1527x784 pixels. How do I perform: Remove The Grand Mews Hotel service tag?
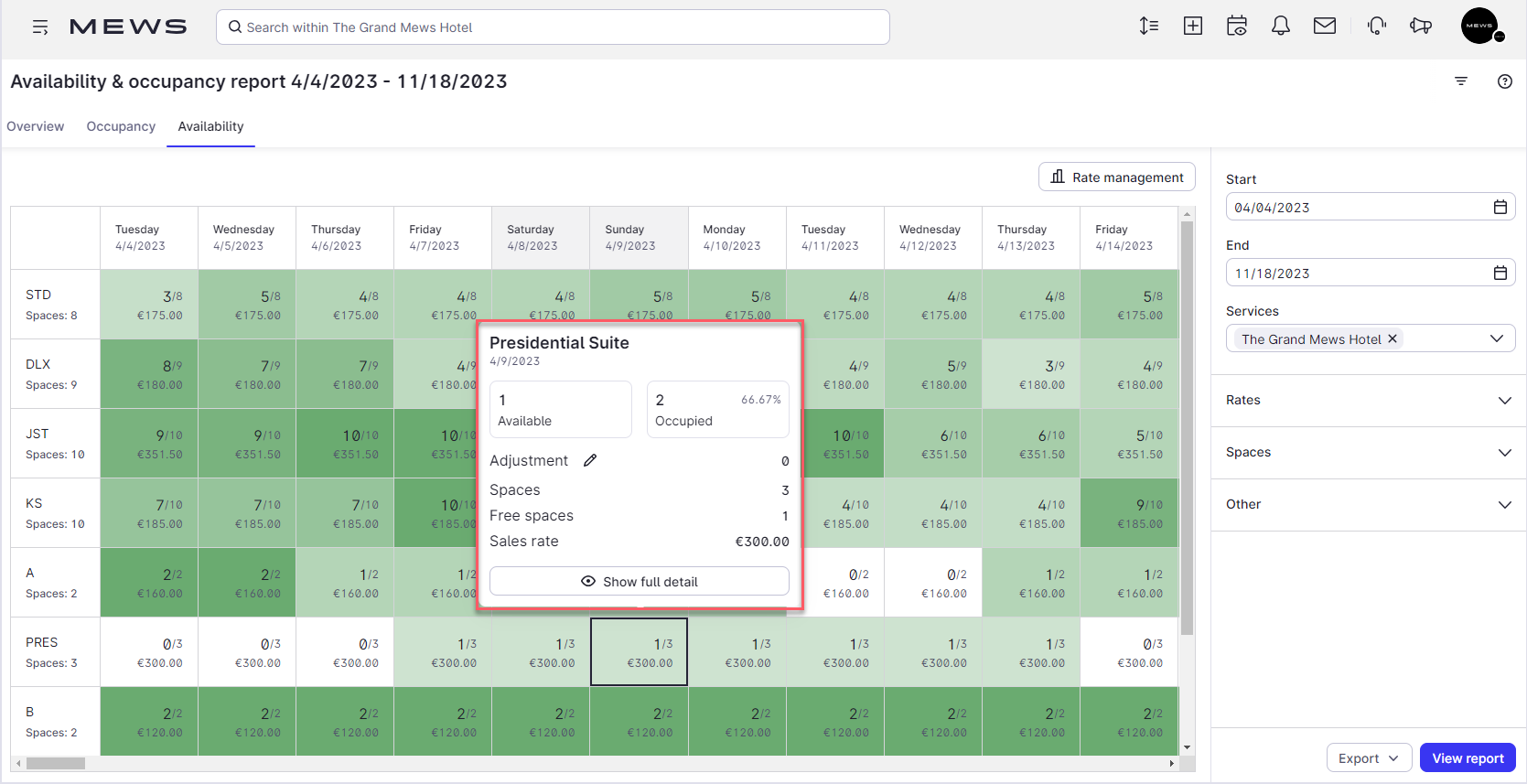pyautogui.click(x=1393, y=338)
